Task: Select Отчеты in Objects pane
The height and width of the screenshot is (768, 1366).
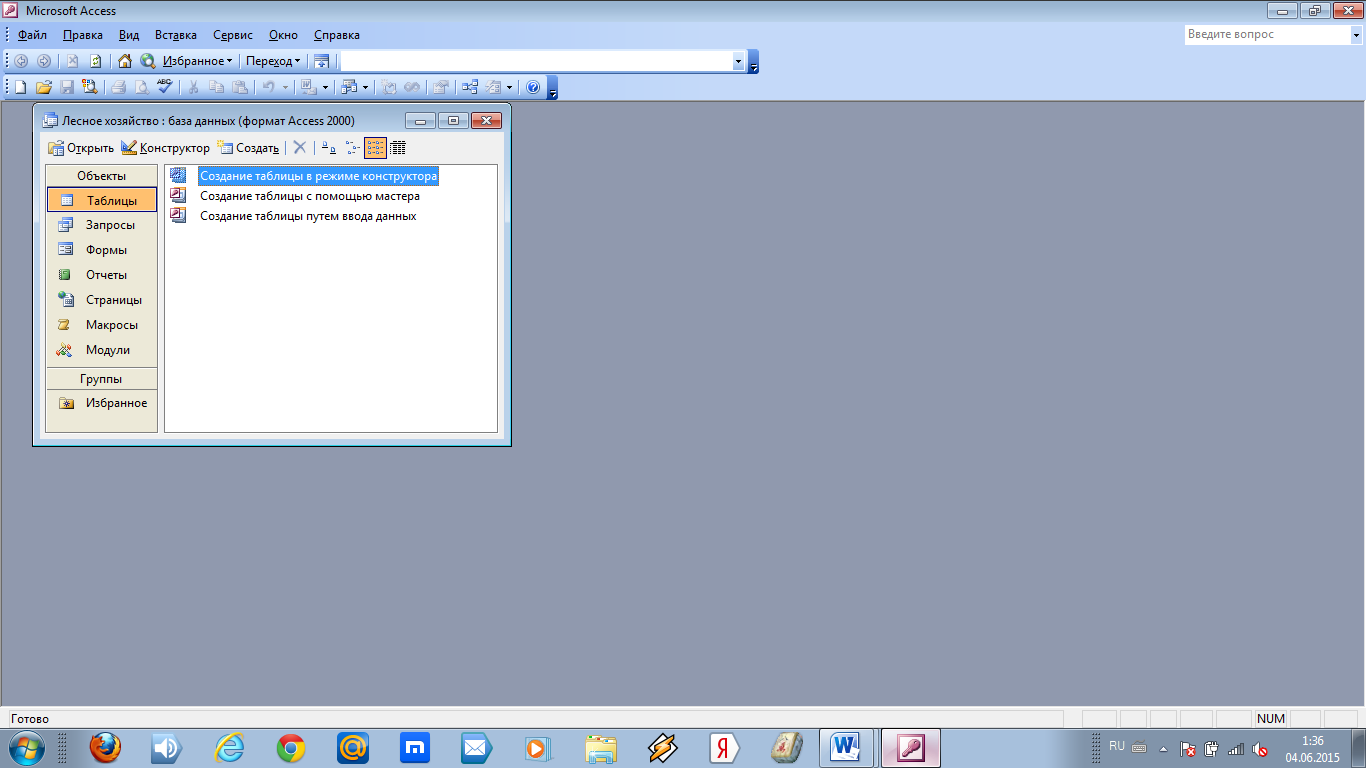Action: (102, 275)
